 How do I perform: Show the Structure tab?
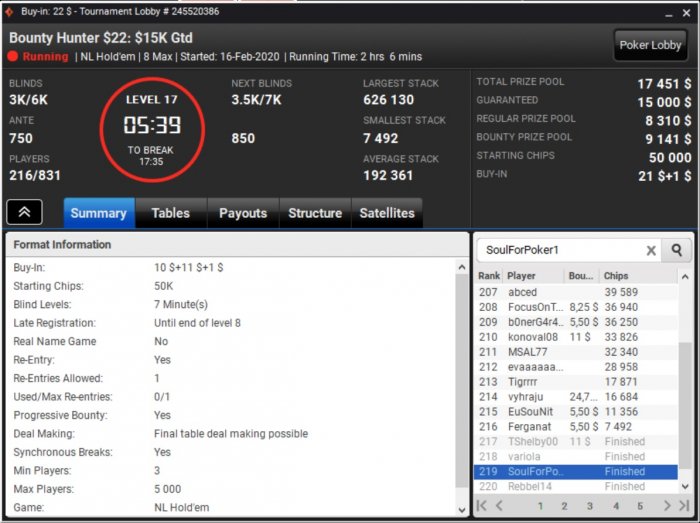[x=315, y=213]
